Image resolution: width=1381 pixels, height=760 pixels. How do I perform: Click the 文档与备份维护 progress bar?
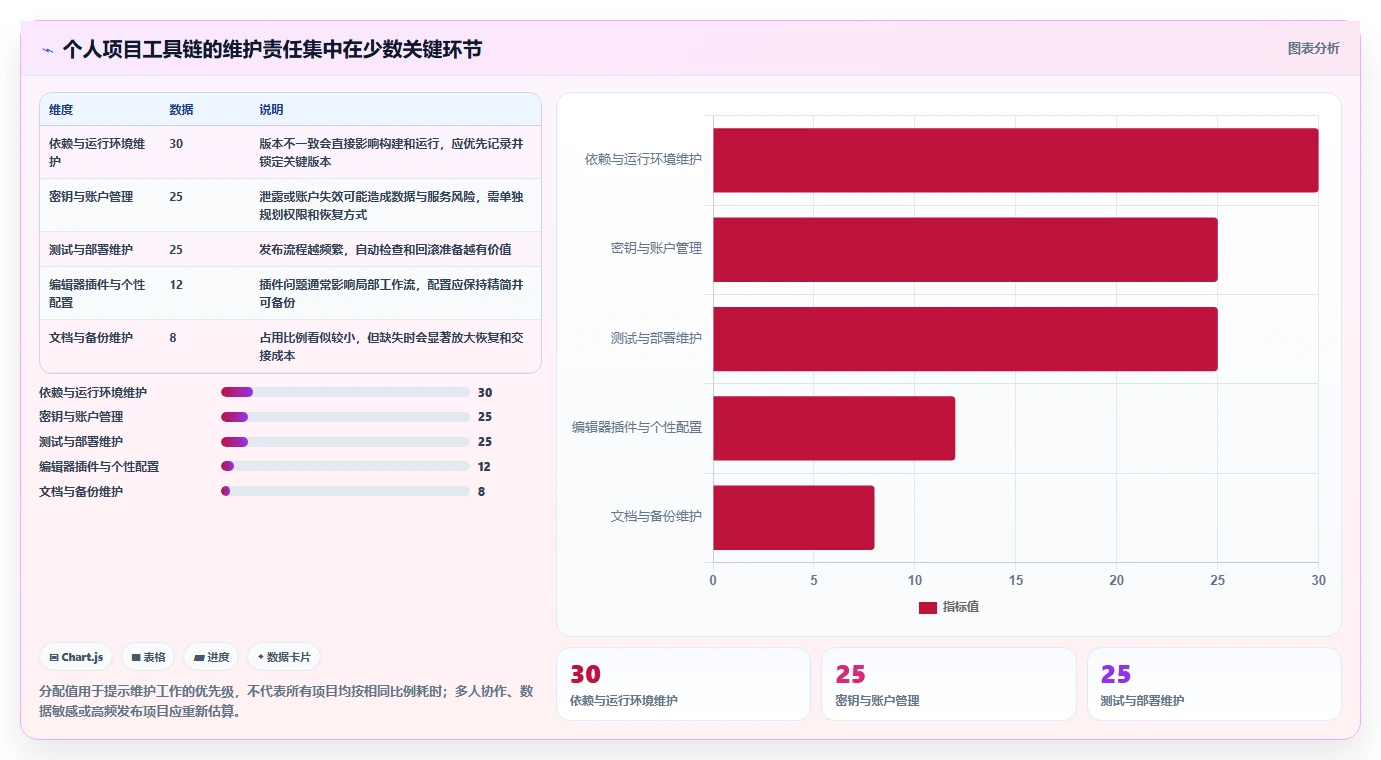click(345, 491)
